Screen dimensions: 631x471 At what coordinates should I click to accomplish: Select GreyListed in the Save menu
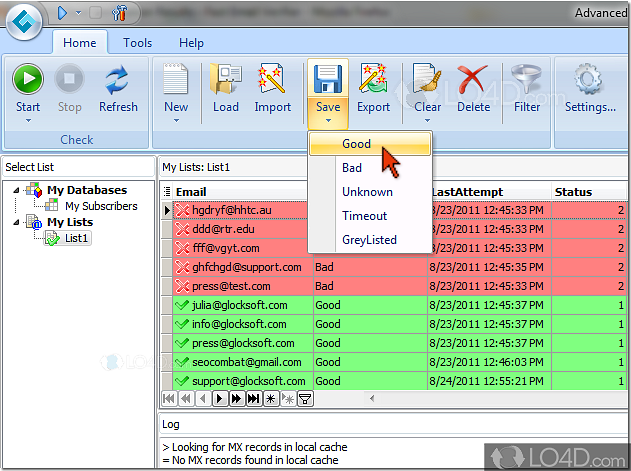pyautogui.click(x=369, y=240)
